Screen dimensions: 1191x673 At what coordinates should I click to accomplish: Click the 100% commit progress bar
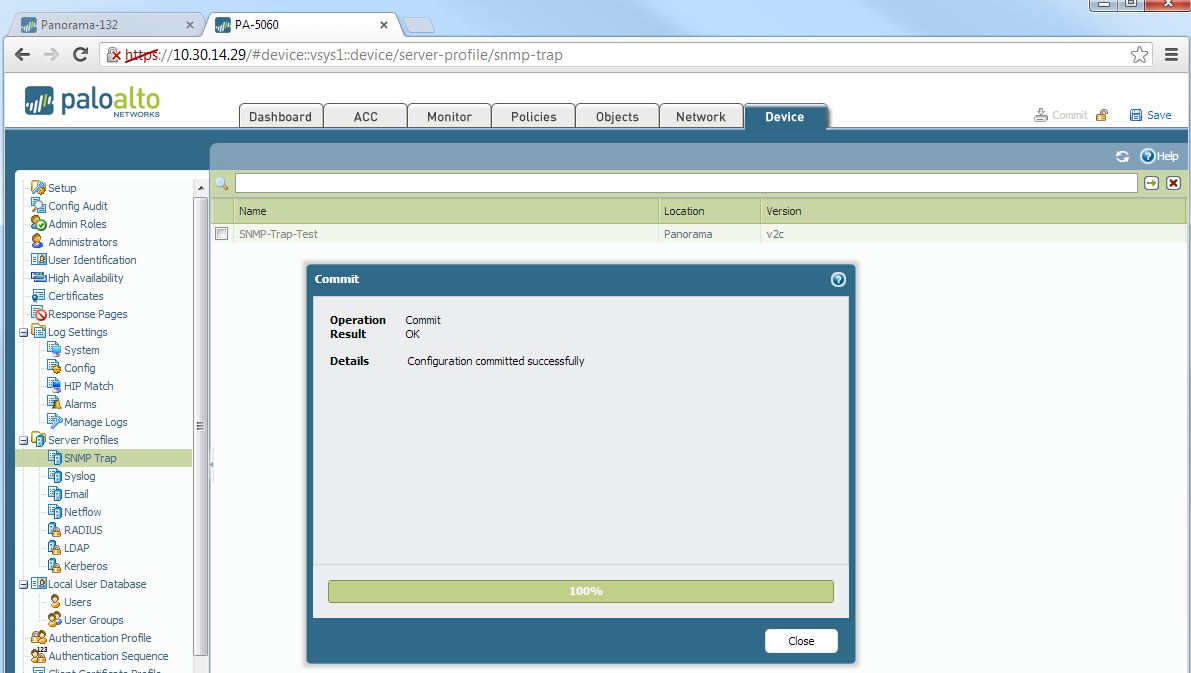click(581, 591)
